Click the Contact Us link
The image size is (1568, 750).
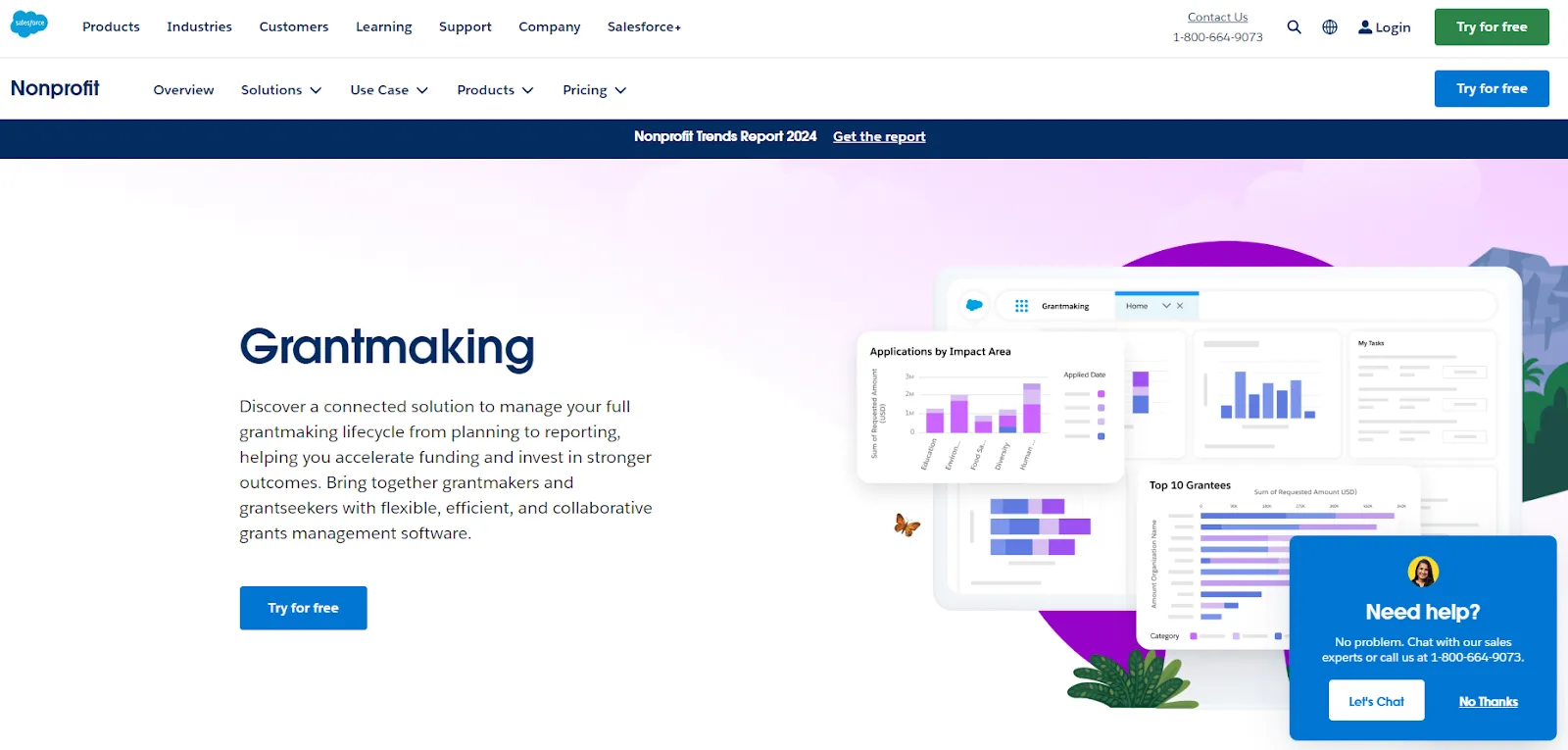pyautogui.click(x=1217, y=18)
